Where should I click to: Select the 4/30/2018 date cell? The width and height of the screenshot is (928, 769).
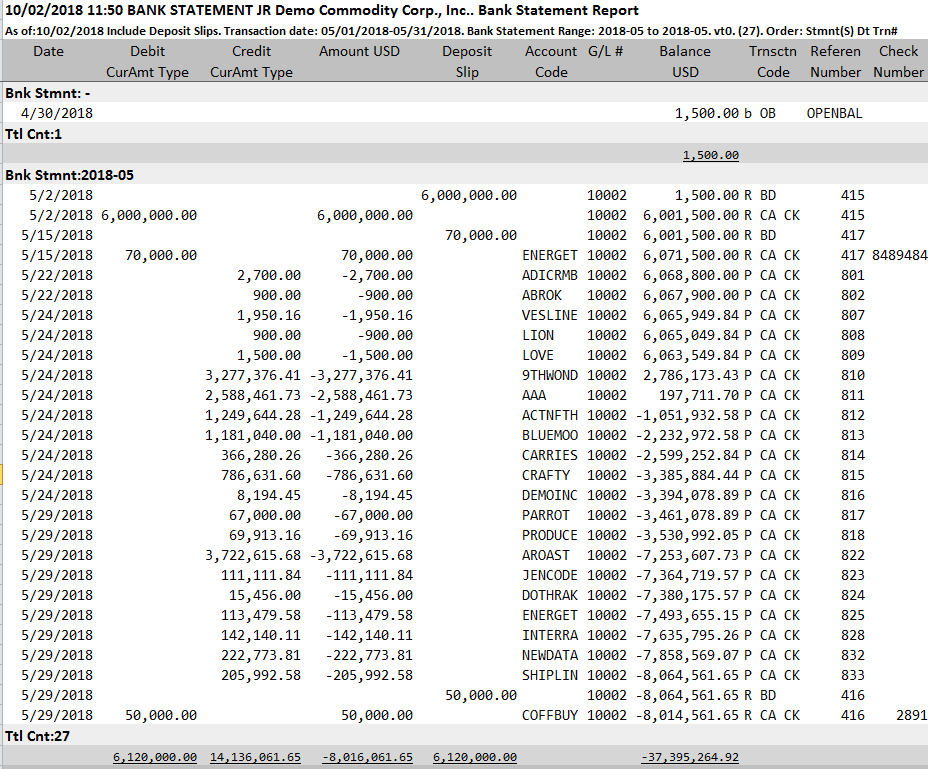coord(57,113)
